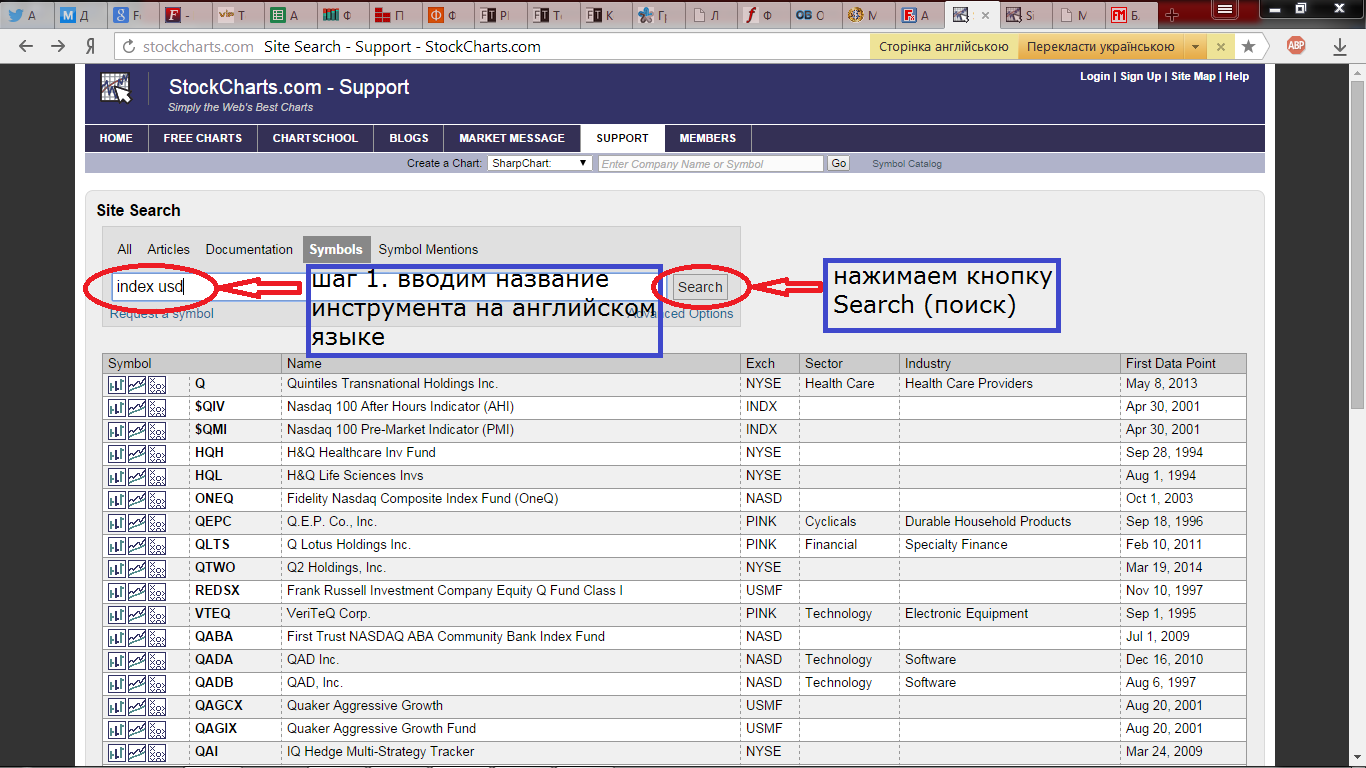Open SharpChart bar icon for QADA
The image size is (1366, 768).
click(116, 660)
